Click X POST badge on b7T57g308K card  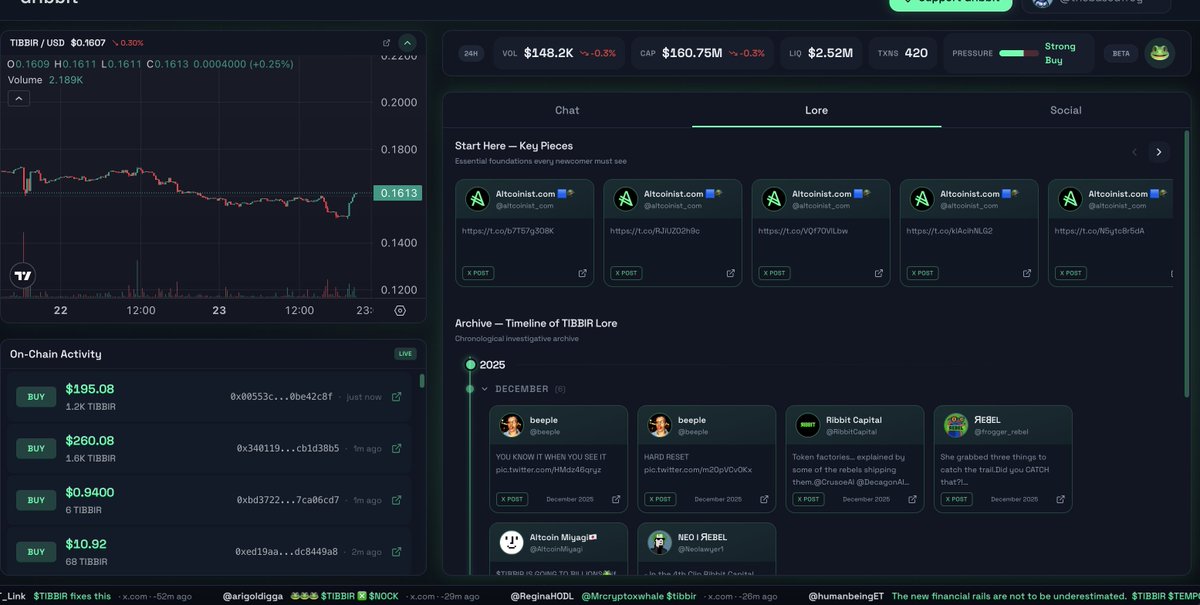click(x=478, y=273)
